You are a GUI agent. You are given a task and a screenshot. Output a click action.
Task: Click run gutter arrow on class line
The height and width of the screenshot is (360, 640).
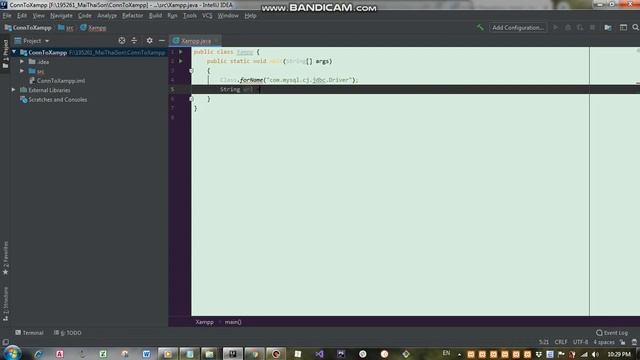point(181,52)
